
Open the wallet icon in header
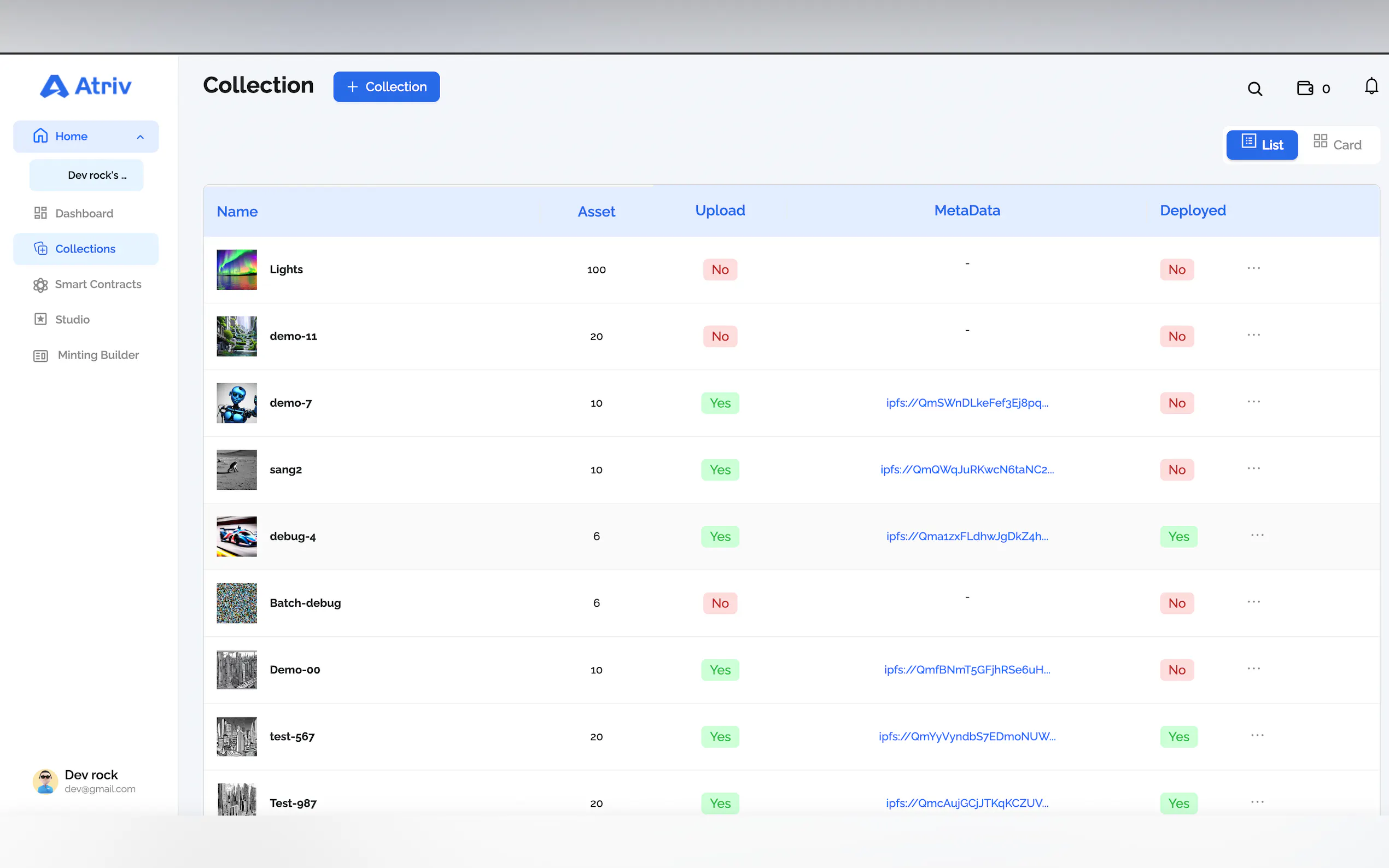click(x=1305, y=88)
